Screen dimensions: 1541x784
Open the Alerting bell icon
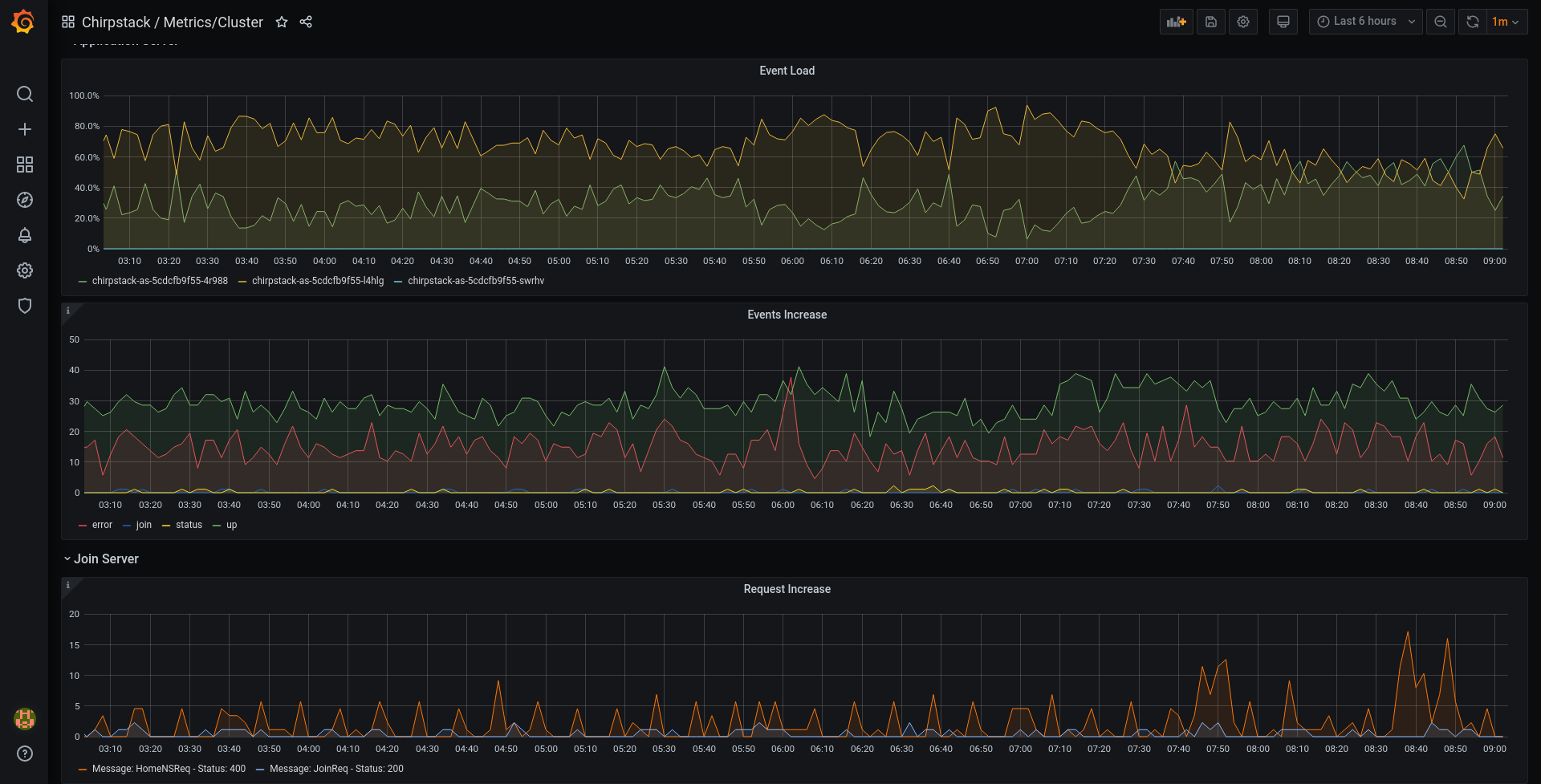click(x=25, y=235)
